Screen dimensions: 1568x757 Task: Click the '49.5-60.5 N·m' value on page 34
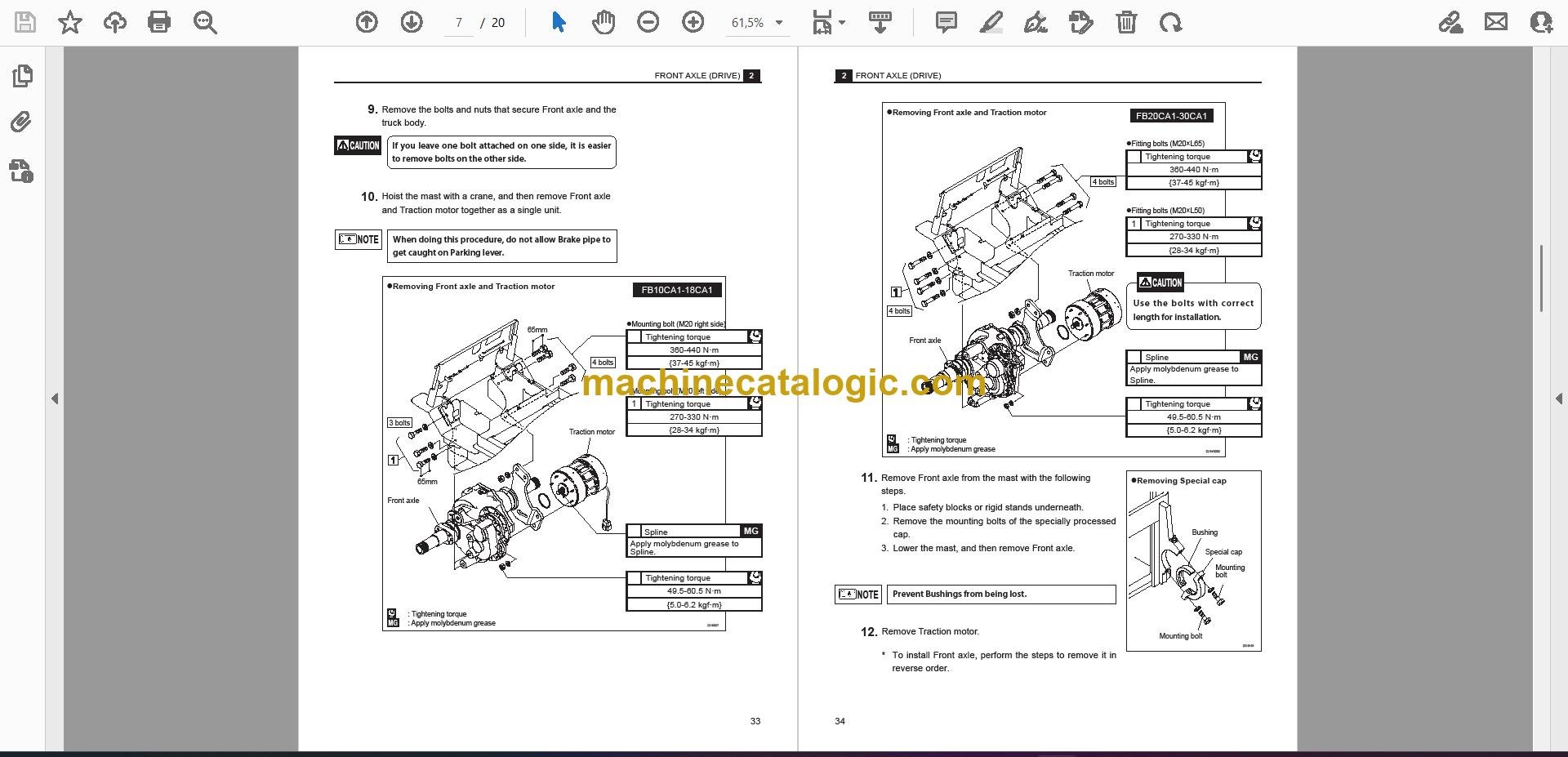1193,416
